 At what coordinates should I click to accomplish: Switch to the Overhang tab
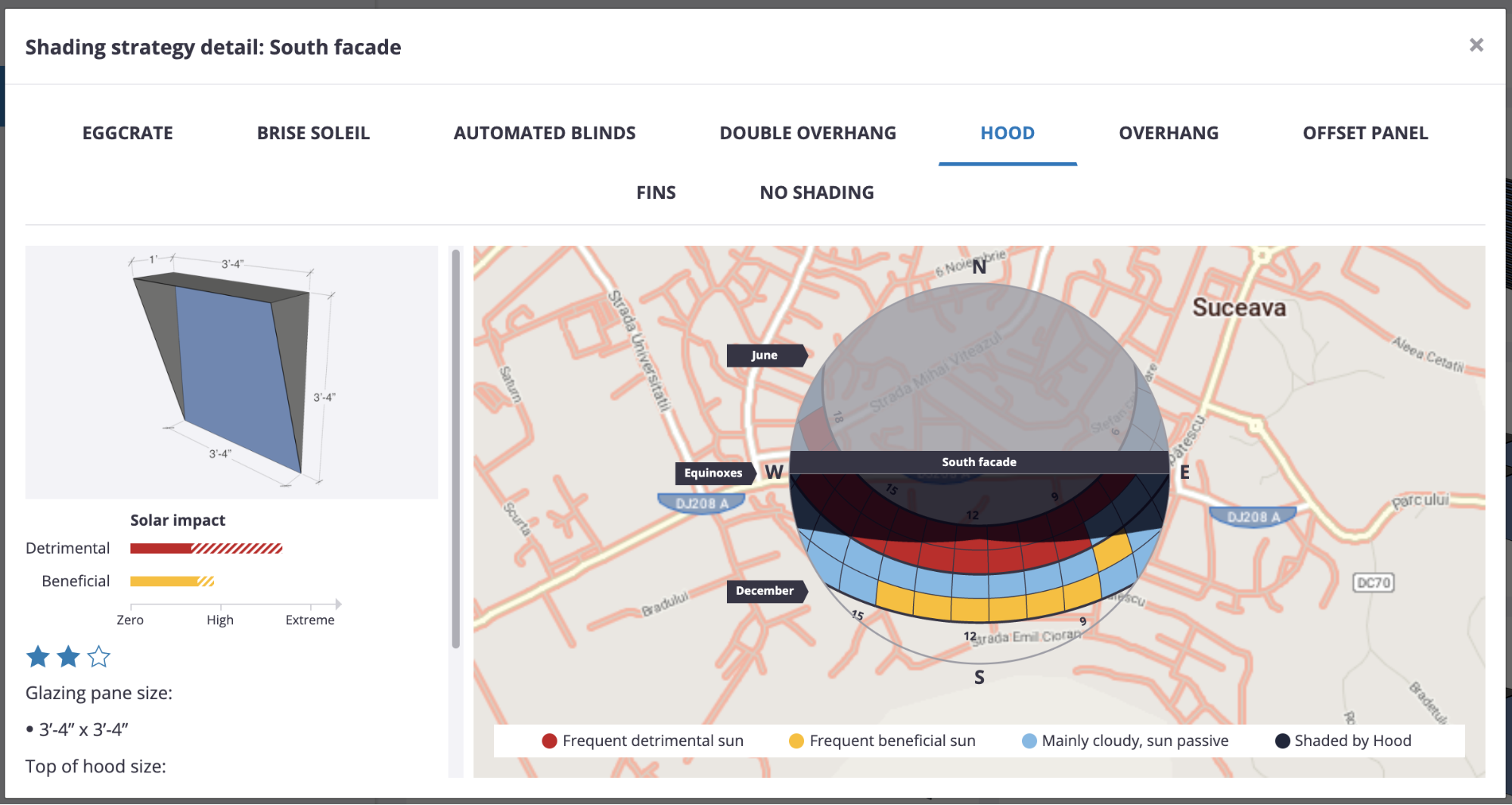[x=1169, y=133]
